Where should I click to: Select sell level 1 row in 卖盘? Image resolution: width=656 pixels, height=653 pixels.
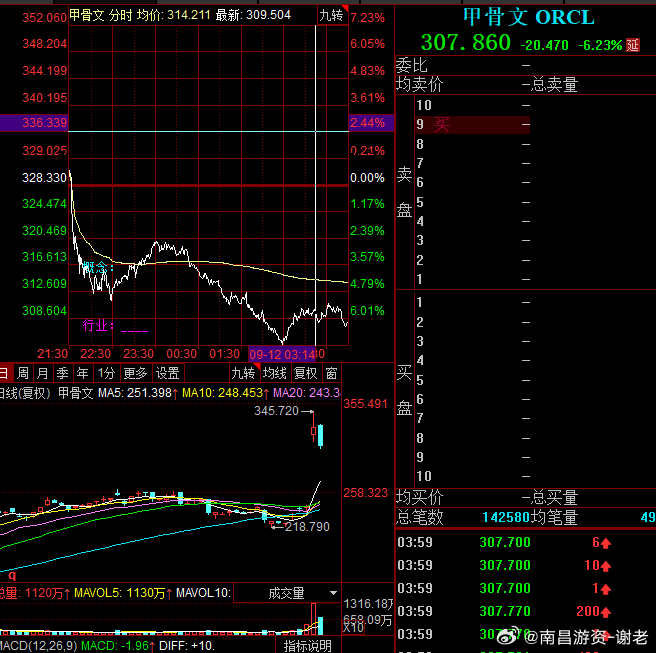pyautogui.click(x=473, y=279)
